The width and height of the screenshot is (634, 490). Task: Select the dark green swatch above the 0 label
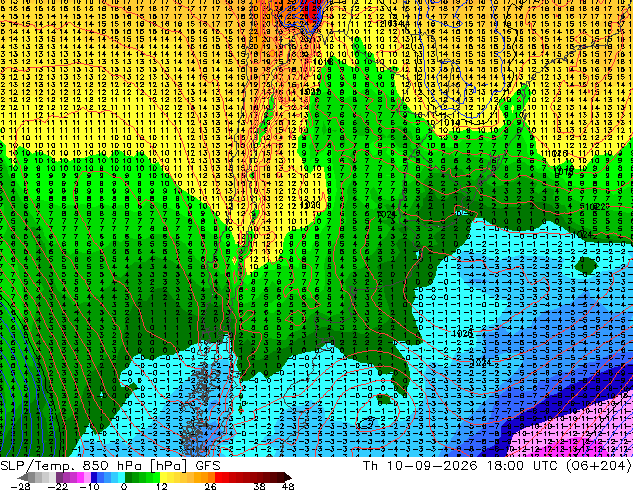(129, 477)
